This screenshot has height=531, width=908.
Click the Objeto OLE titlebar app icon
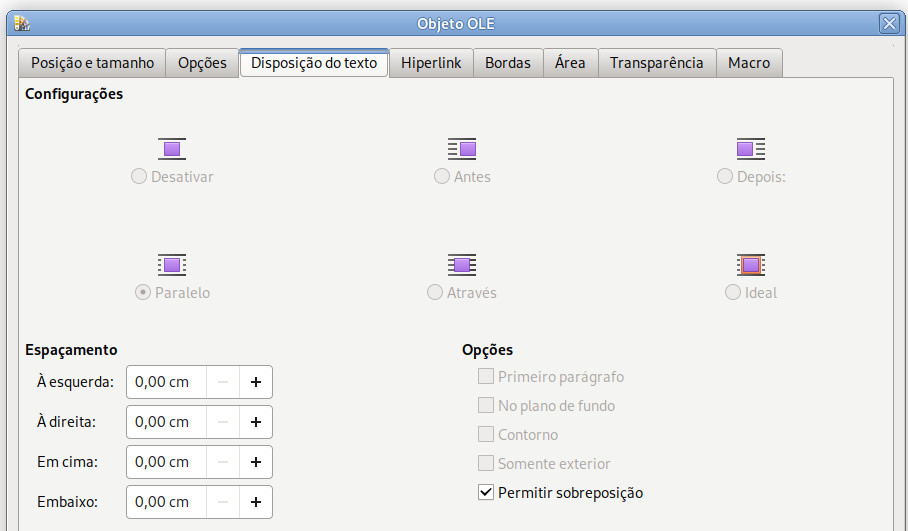(x=22, y=23)
